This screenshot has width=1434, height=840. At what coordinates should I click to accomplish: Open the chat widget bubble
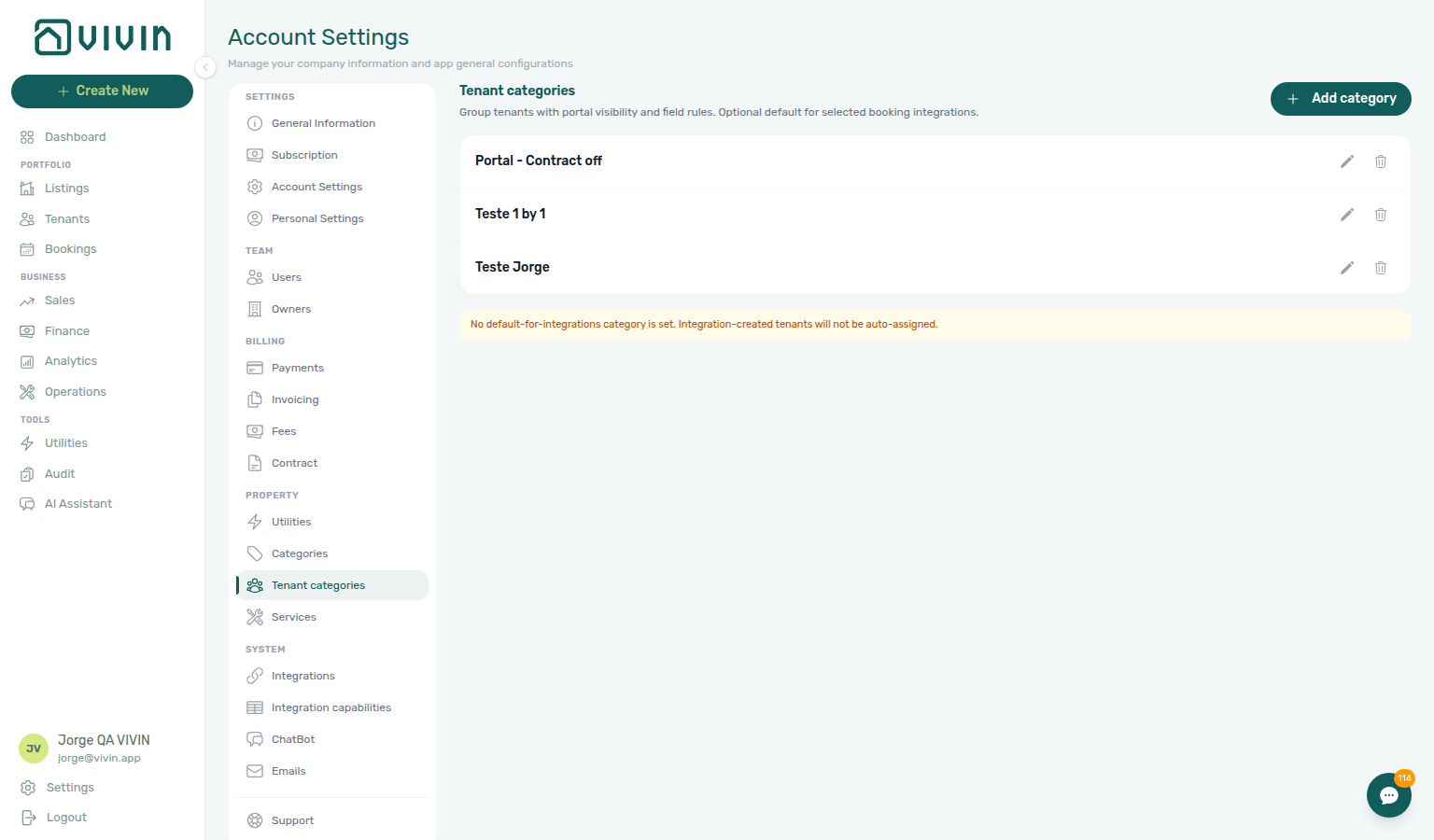point(1389,795)
